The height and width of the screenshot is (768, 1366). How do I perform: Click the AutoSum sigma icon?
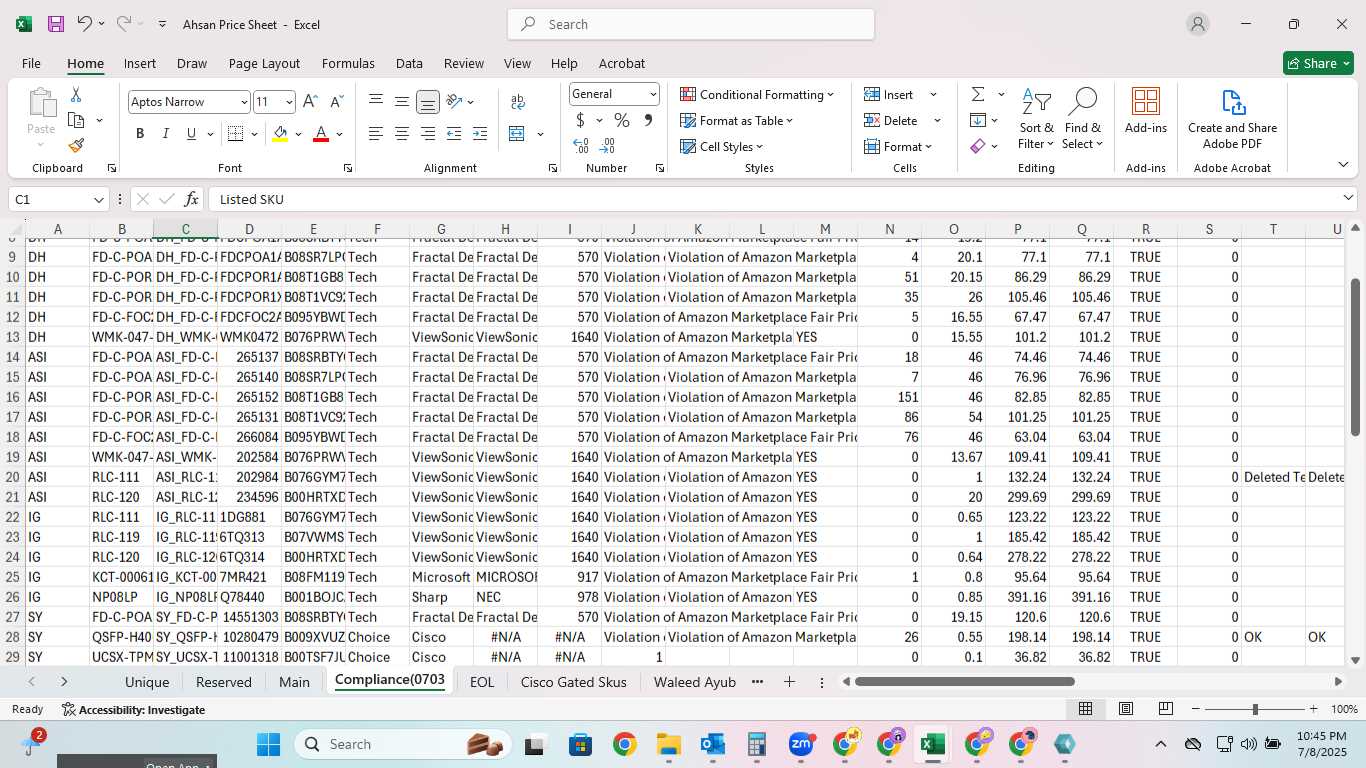click(978, 94)
